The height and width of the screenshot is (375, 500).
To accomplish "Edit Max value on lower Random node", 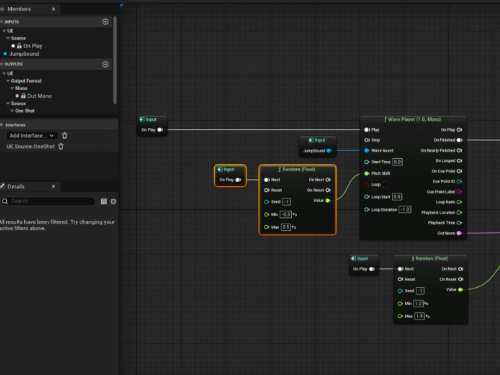I will click(x=419, y=316).
